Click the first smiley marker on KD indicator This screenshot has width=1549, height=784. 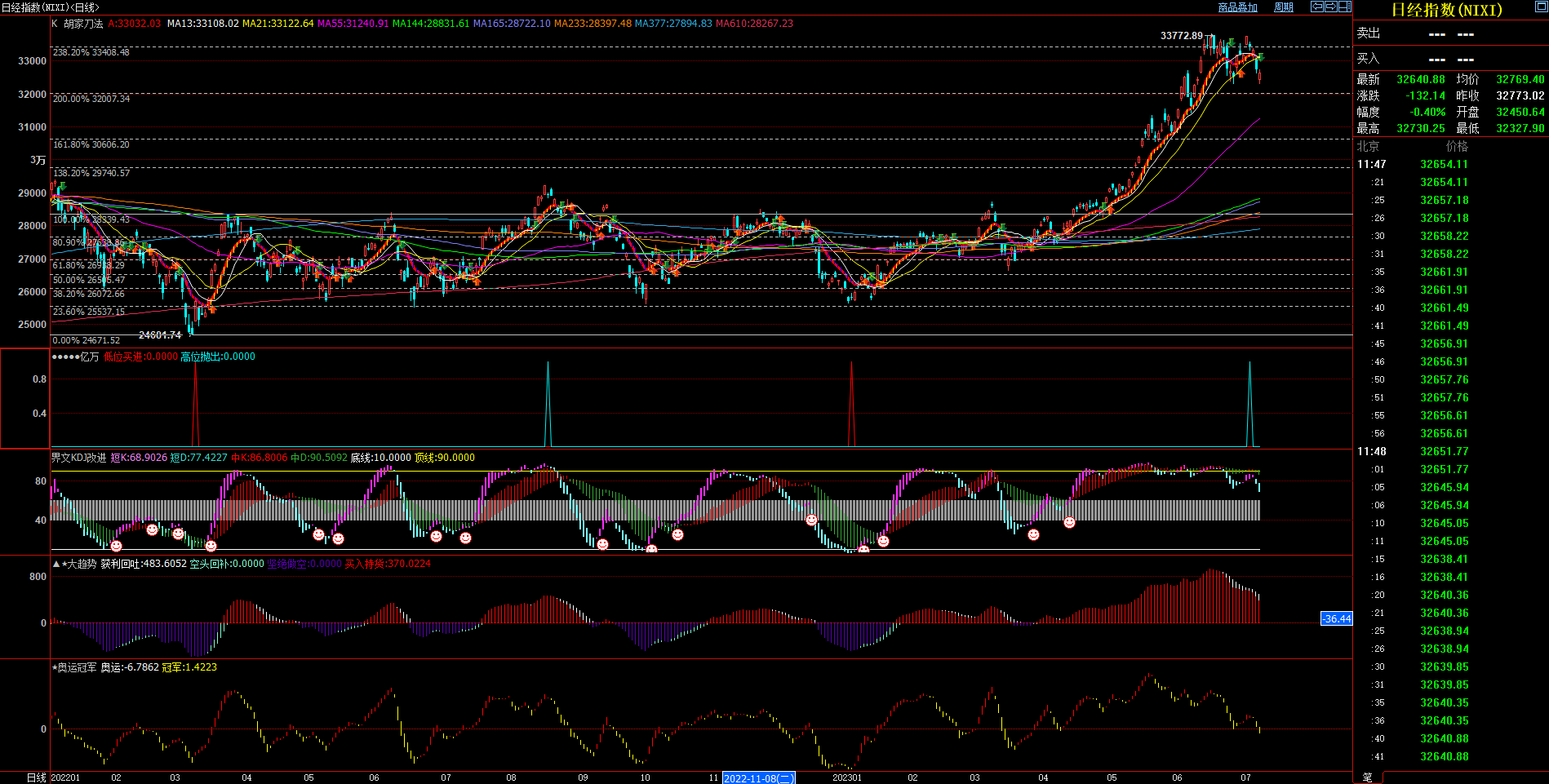[117, 546]
